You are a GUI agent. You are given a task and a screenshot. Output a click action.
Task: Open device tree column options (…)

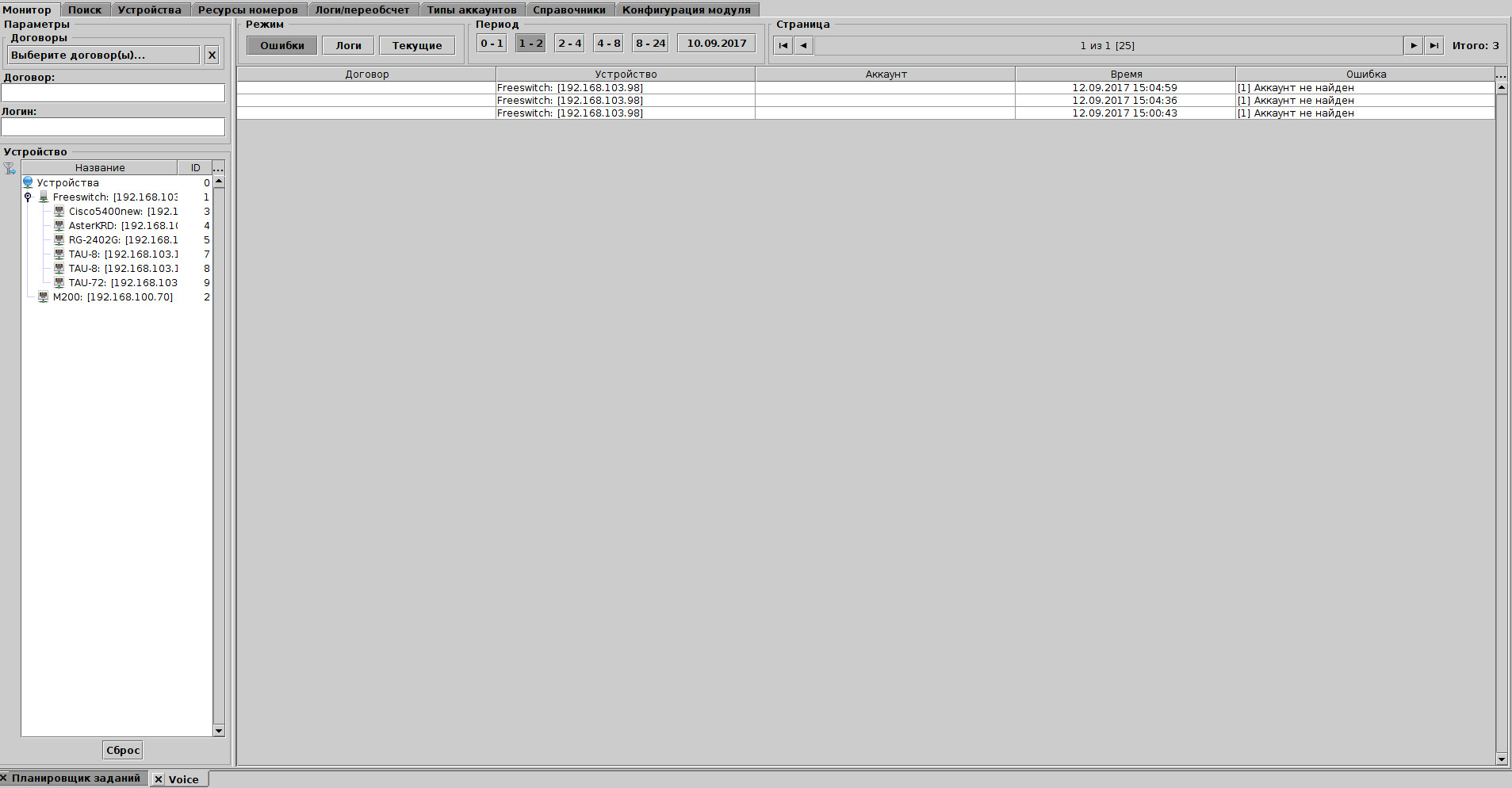pos(219,168)
